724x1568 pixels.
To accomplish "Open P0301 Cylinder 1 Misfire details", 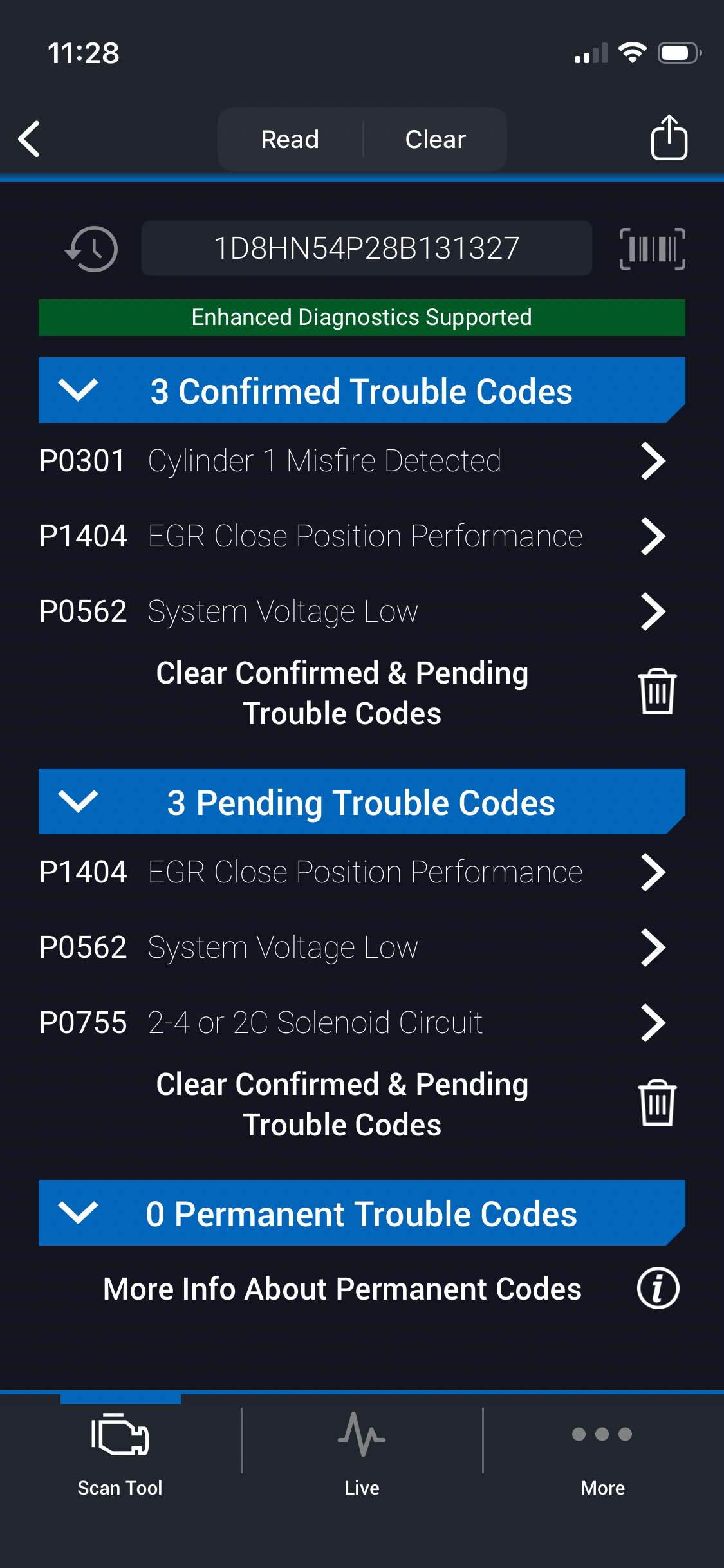I will tap(351, 461).
